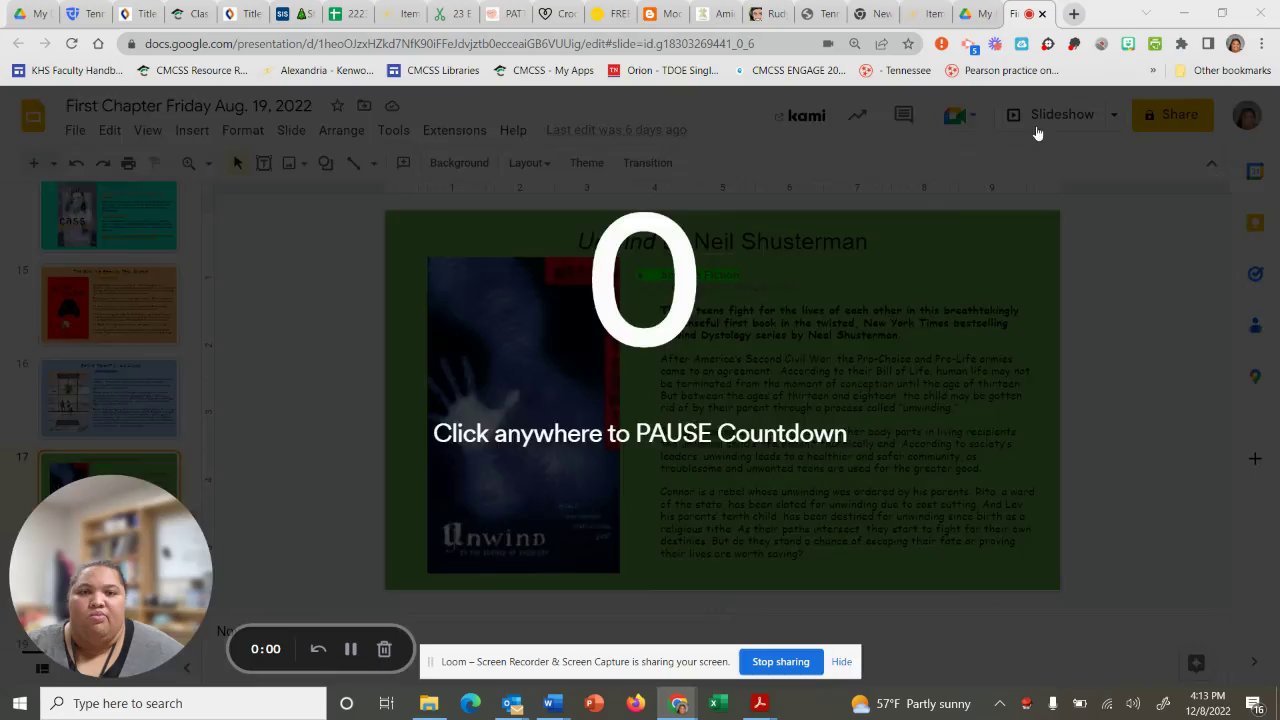Check cloud document status icon
Viewport: 1280px width, 720px height.
pyautogui.click(x=392, y=106)
